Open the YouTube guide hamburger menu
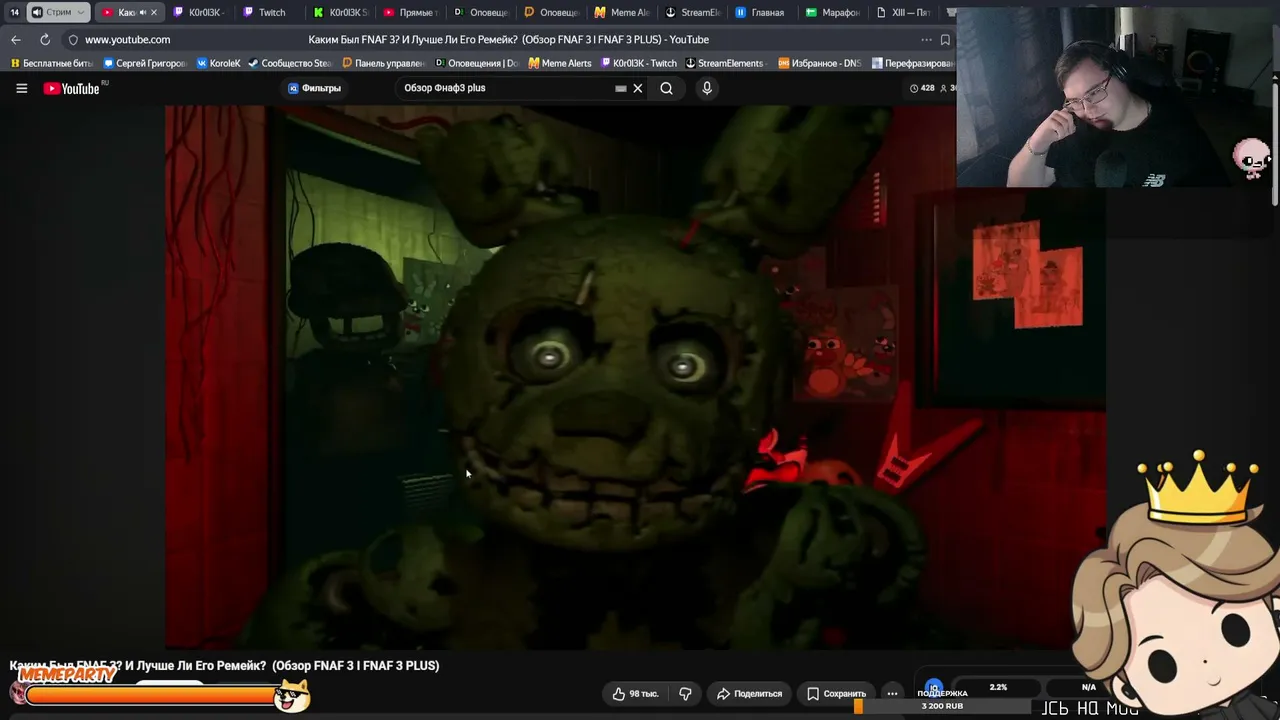Viewport: 1280px width, 720px height. point(21,88)
